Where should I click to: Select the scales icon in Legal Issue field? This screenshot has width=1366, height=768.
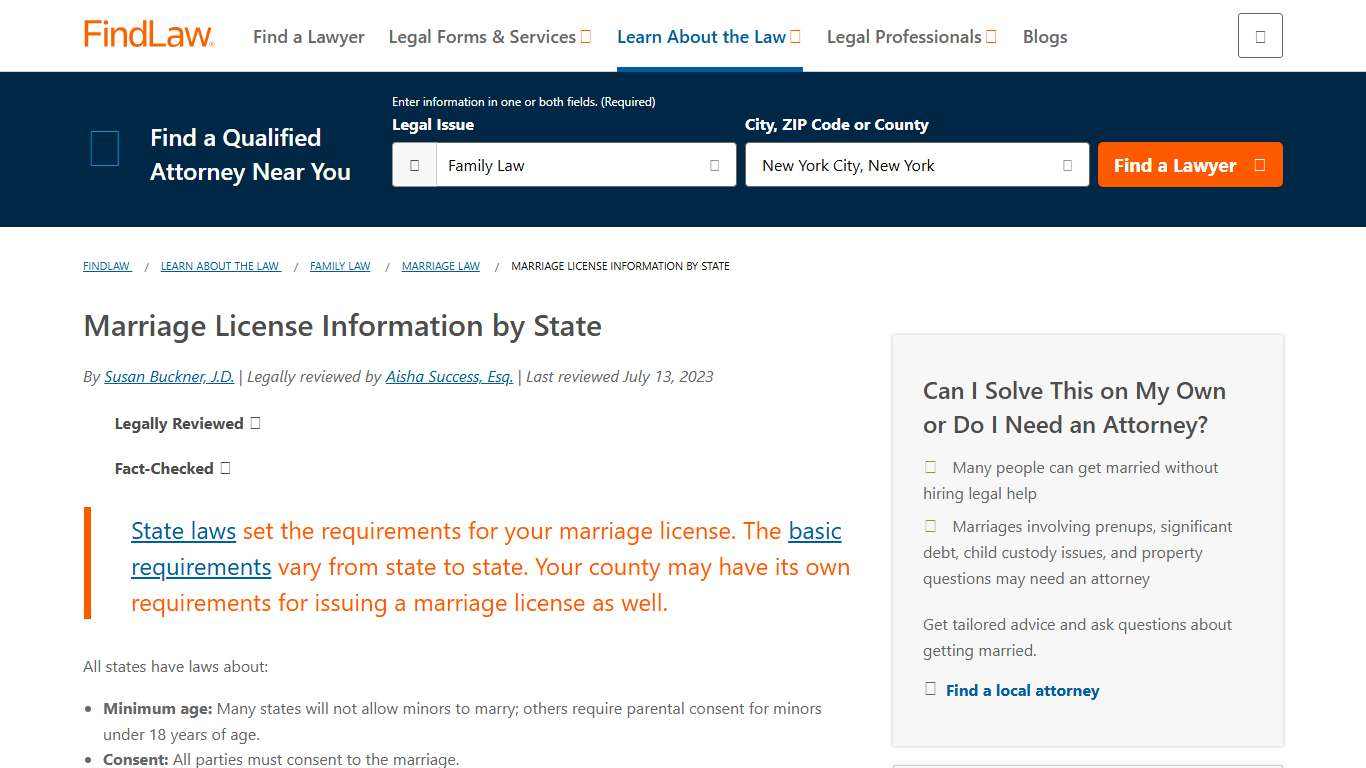(414, 165)
